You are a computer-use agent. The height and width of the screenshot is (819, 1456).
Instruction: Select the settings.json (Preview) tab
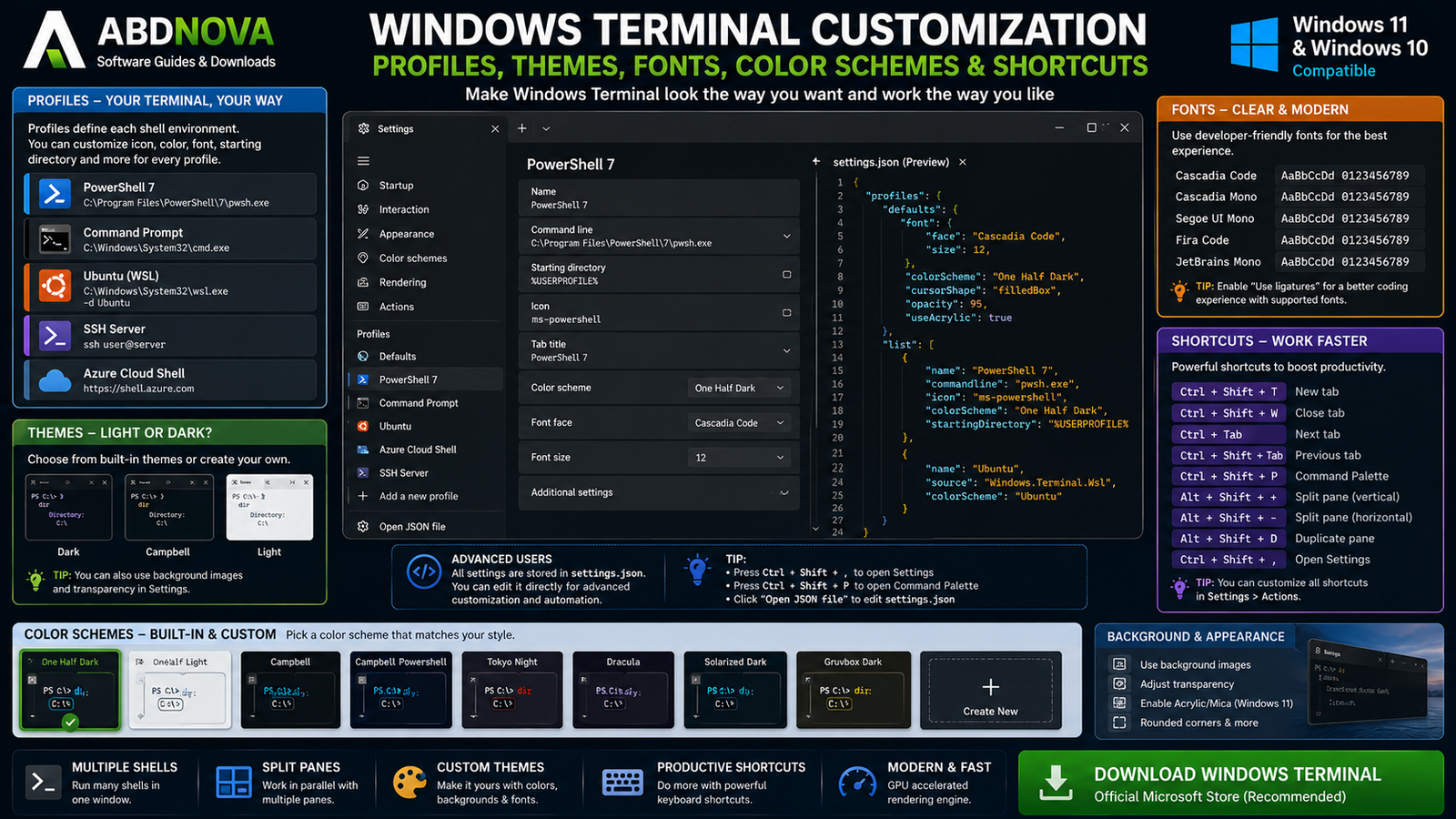click(x=890, y=162)
